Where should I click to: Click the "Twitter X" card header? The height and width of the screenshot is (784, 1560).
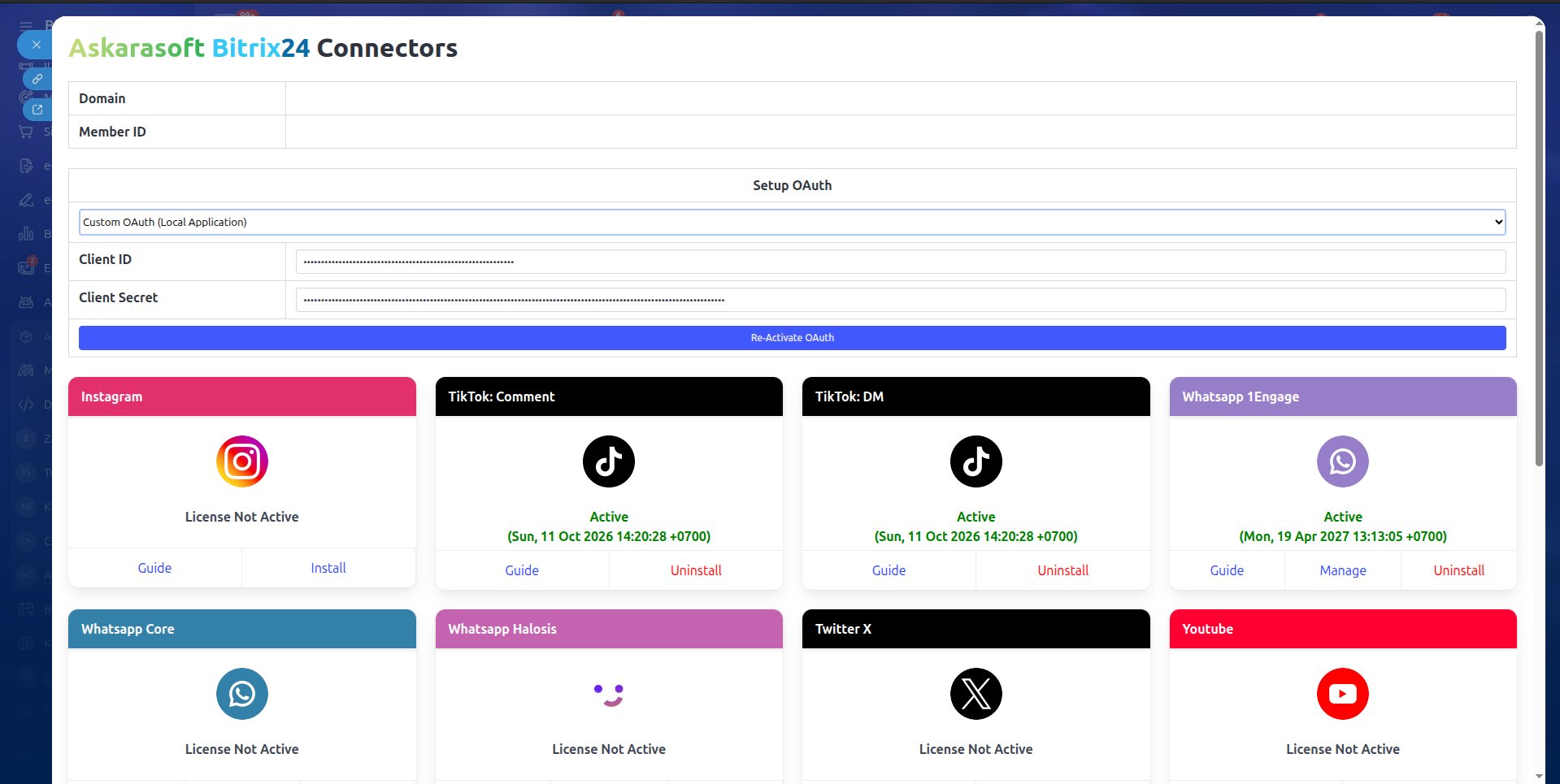tap(976, 629)
